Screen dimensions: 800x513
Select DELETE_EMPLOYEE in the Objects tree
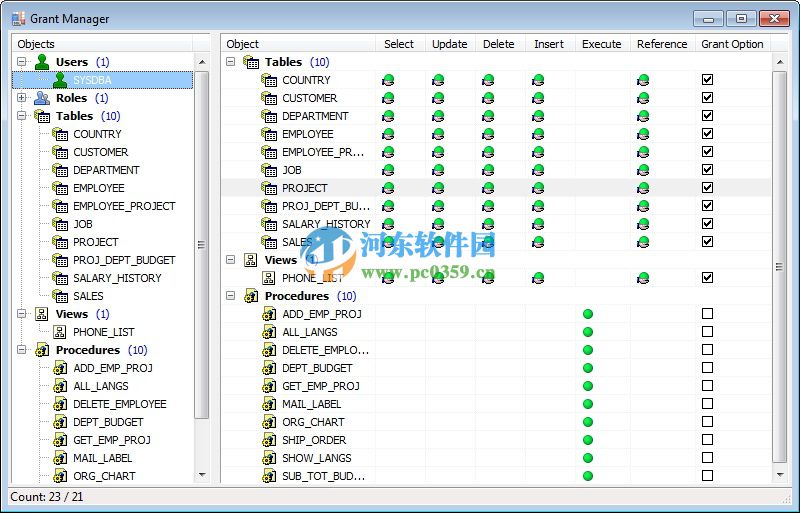[120, 404]
